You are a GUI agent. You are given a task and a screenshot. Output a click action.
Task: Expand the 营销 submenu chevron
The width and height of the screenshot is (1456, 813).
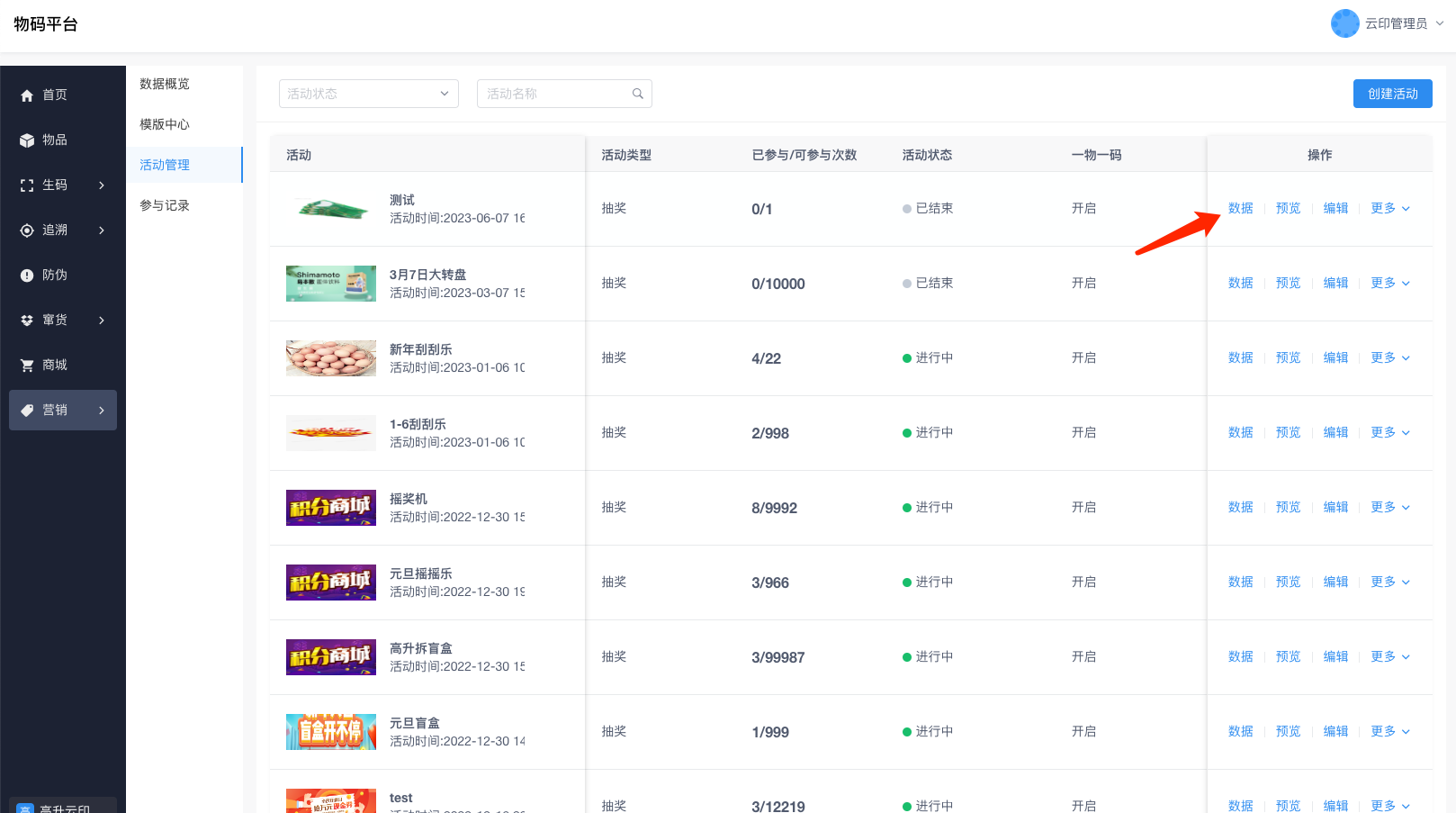click(102, 411)
